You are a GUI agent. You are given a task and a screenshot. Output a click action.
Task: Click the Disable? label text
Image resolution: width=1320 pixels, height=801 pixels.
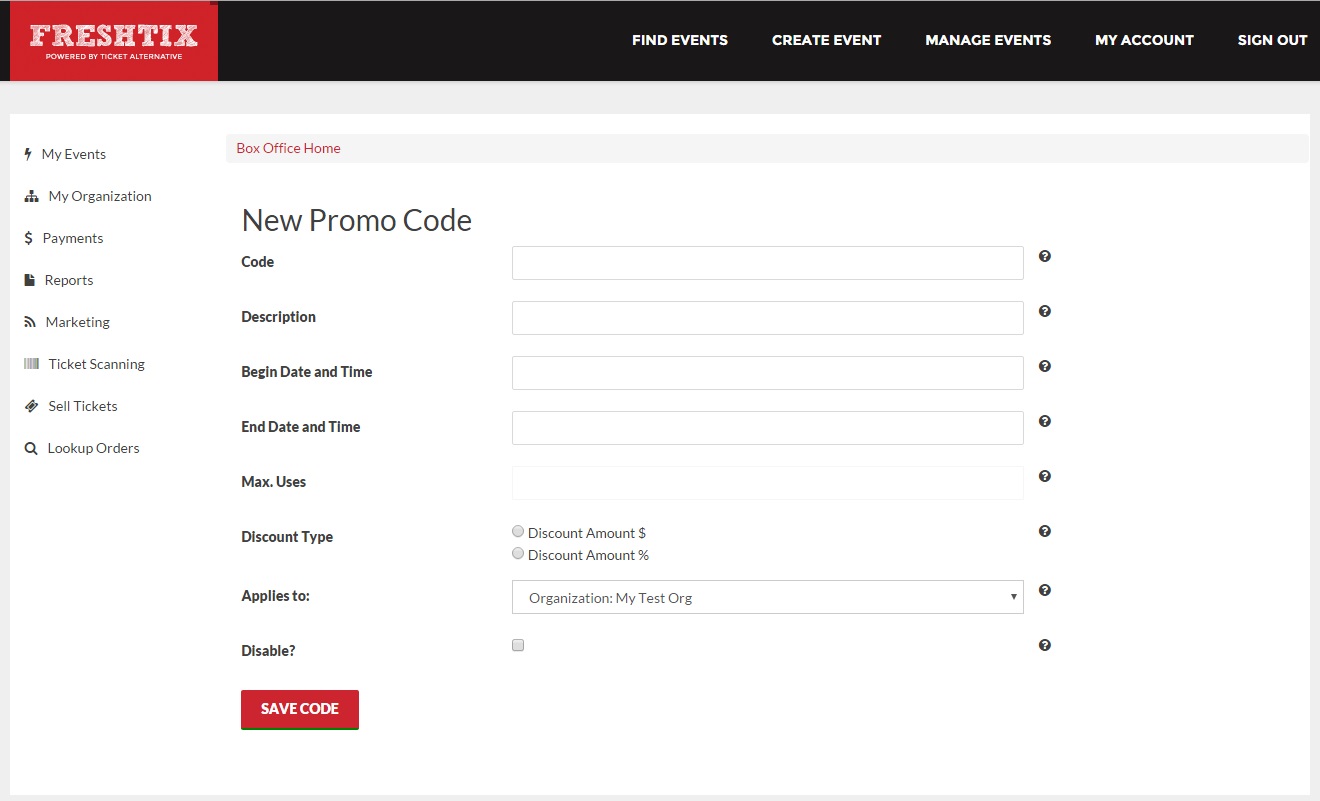click(268, 651)
